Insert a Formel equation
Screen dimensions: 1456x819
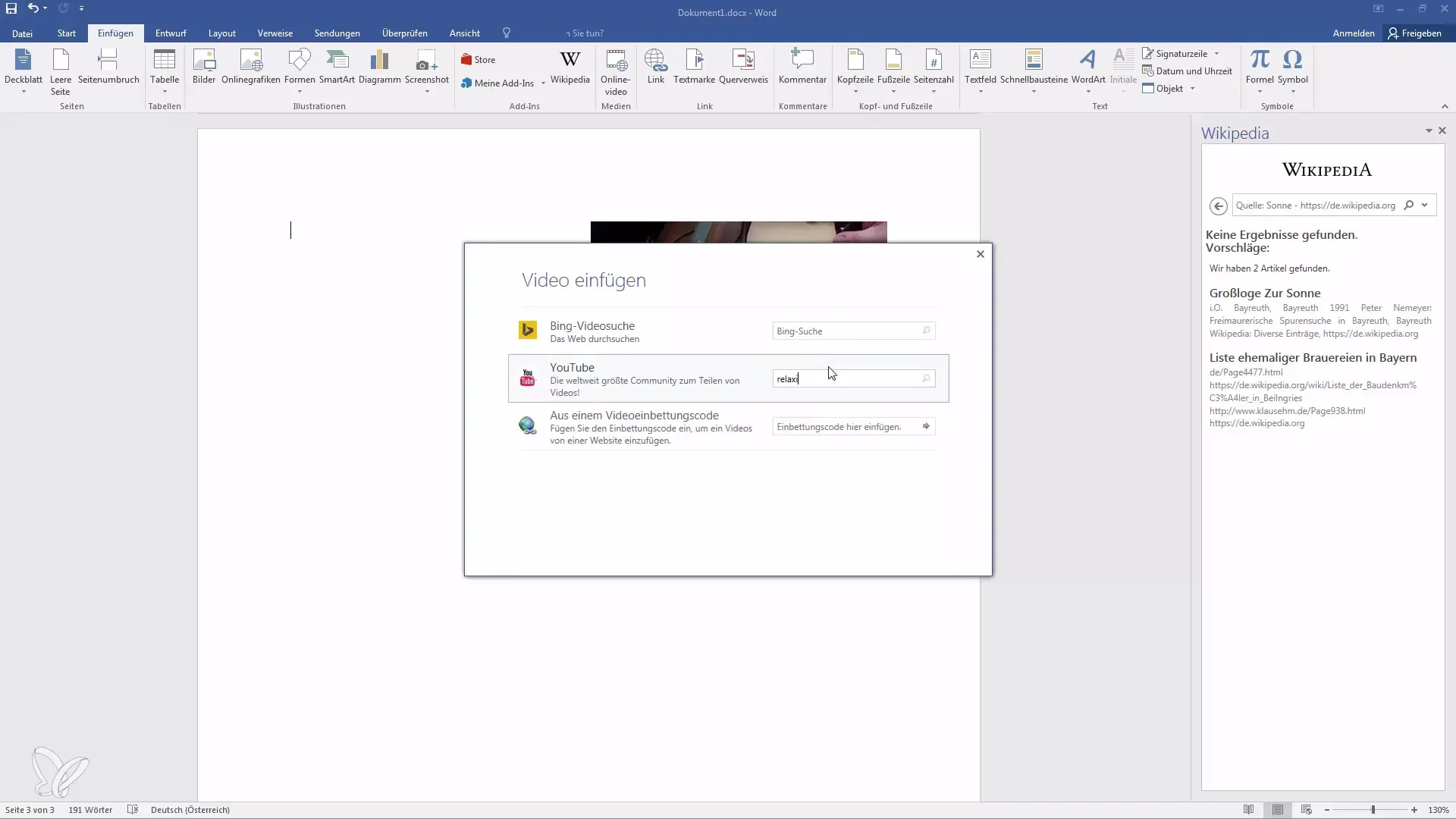(x=1260, y=71)
